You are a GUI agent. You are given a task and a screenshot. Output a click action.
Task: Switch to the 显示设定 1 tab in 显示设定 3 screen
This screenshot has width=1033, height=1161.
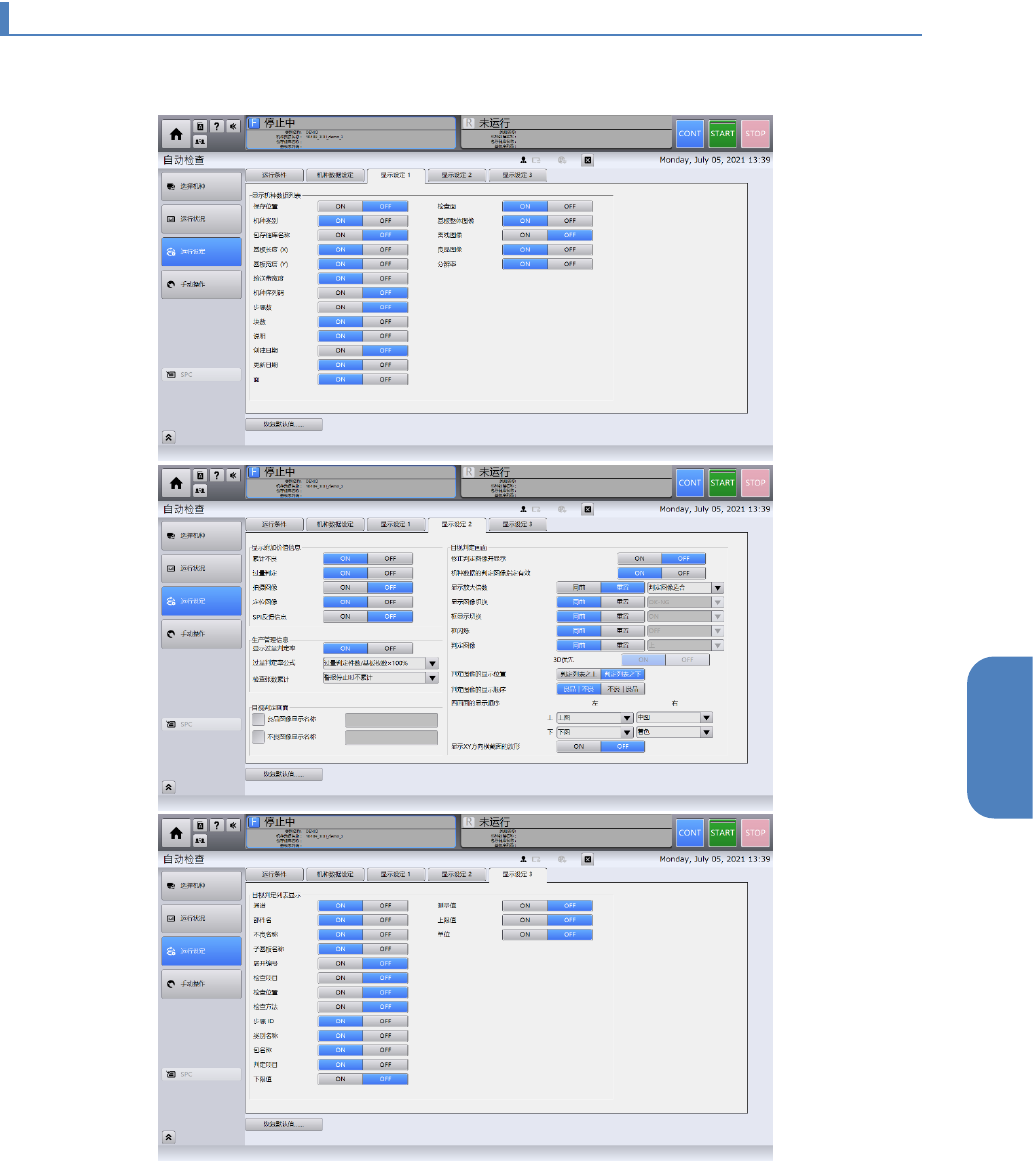[395, 874]
